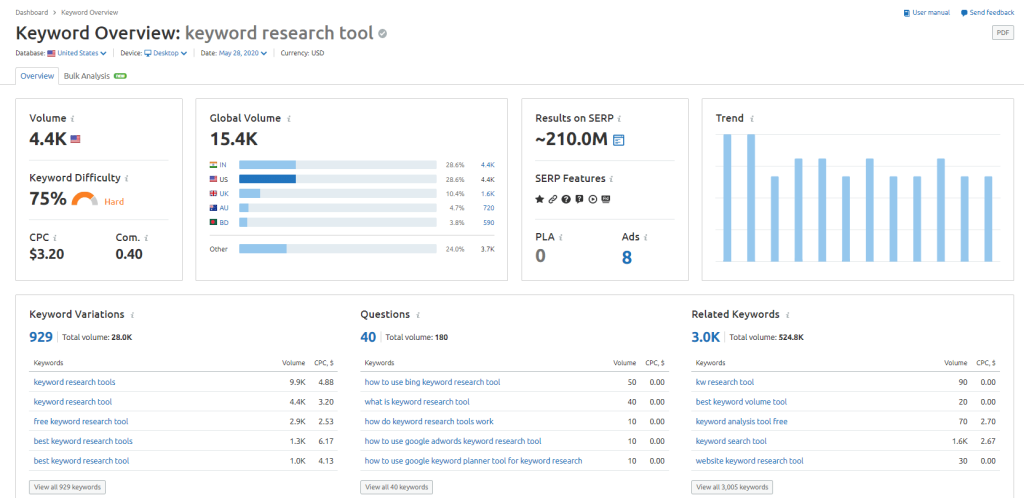Click the info icon next to Keyword Difficulty
Image resolution: width=1024 pixels, height=498 pixels.
click(x=126, y=178)
